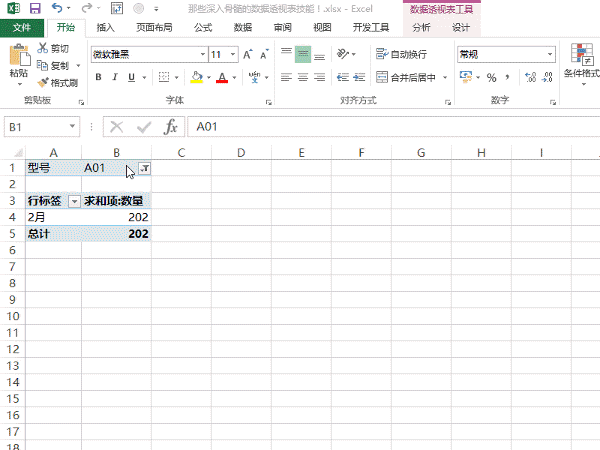600x450 pixels.
Task: Open the 行标签 row labels dropdown
Action: point(74,201)
